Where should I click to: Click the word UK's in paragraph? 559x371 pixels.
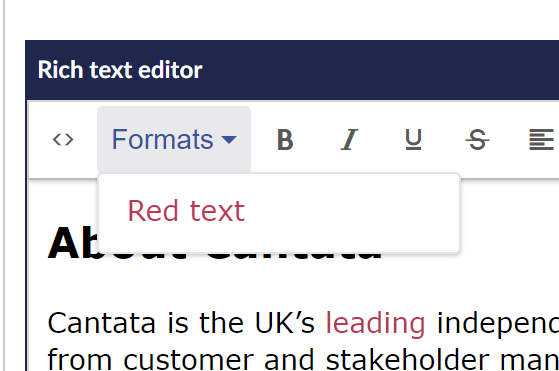pos(284,323)
